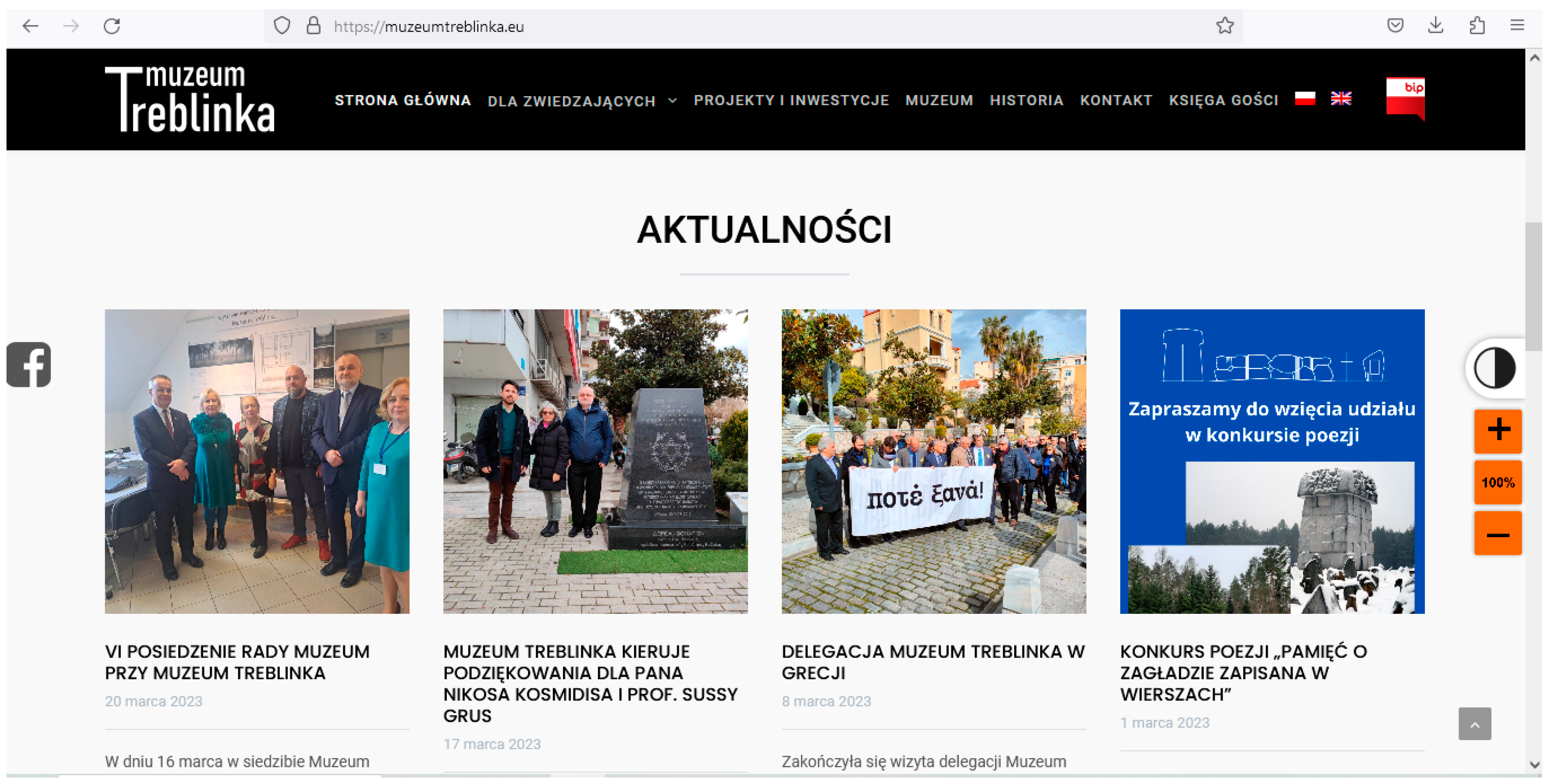Reset zoom with 100% button

[x=1498, y=482]
